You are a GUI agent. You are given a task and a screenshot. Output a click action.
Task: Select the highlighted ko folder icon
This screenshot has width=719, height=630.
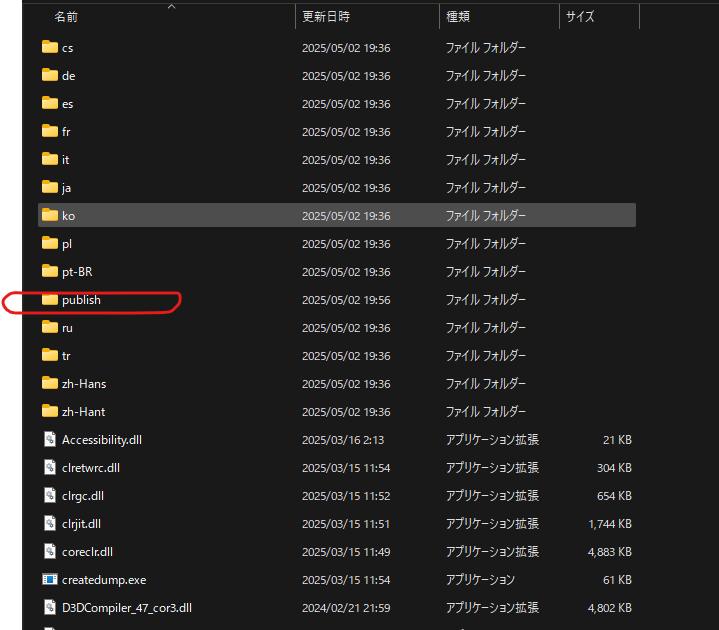pyautogui.click(x=50, y=215)
